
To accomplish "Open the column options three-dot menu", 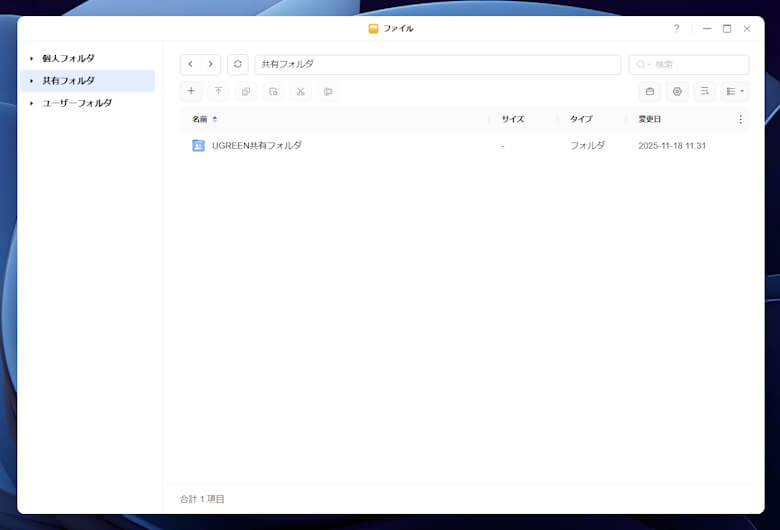I will [741, 119].
